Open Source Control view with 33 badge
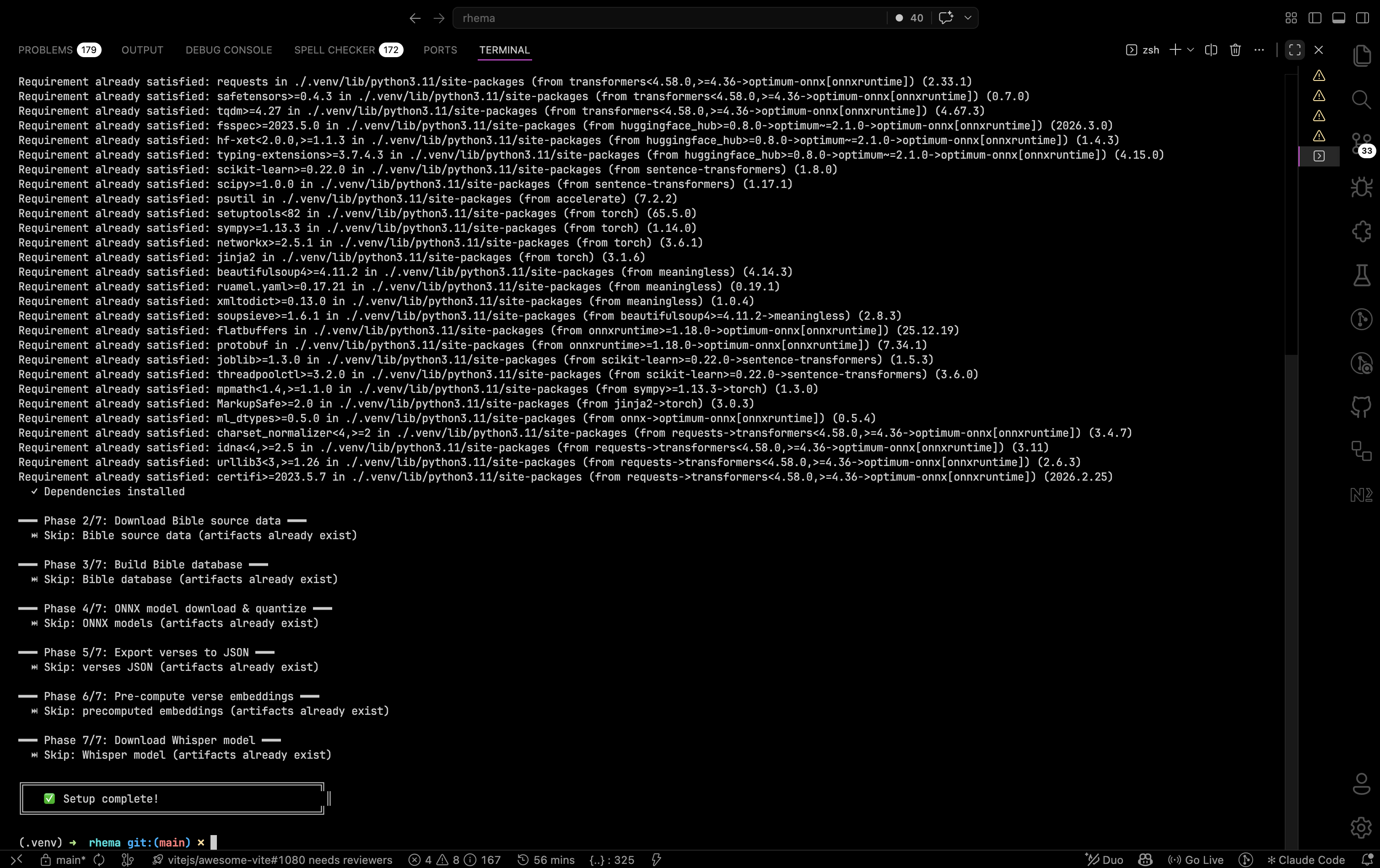Screen dimensions: 1380x868 [x=1362, y=144]
